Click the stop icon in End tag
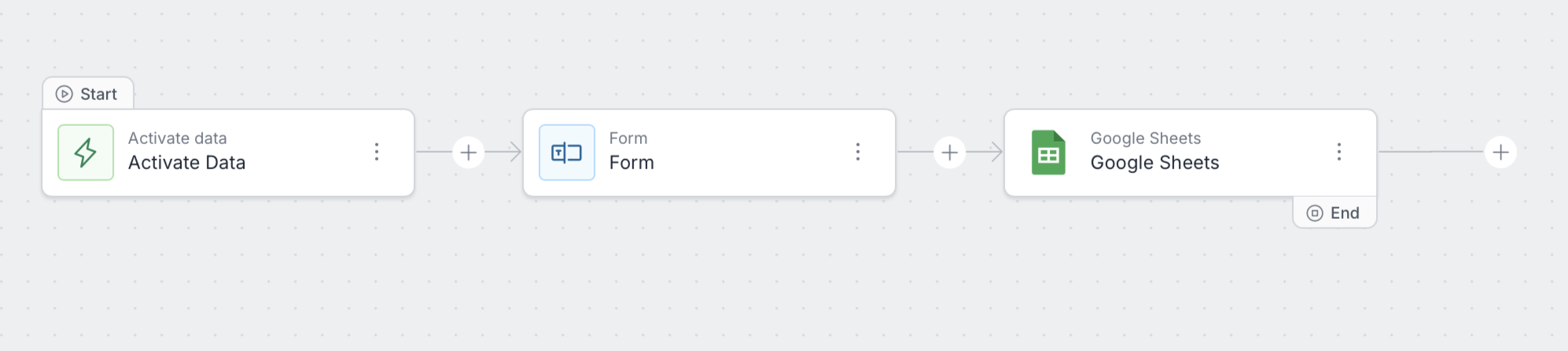This screenshot has height=351, width=1568. click(1315, 213)
